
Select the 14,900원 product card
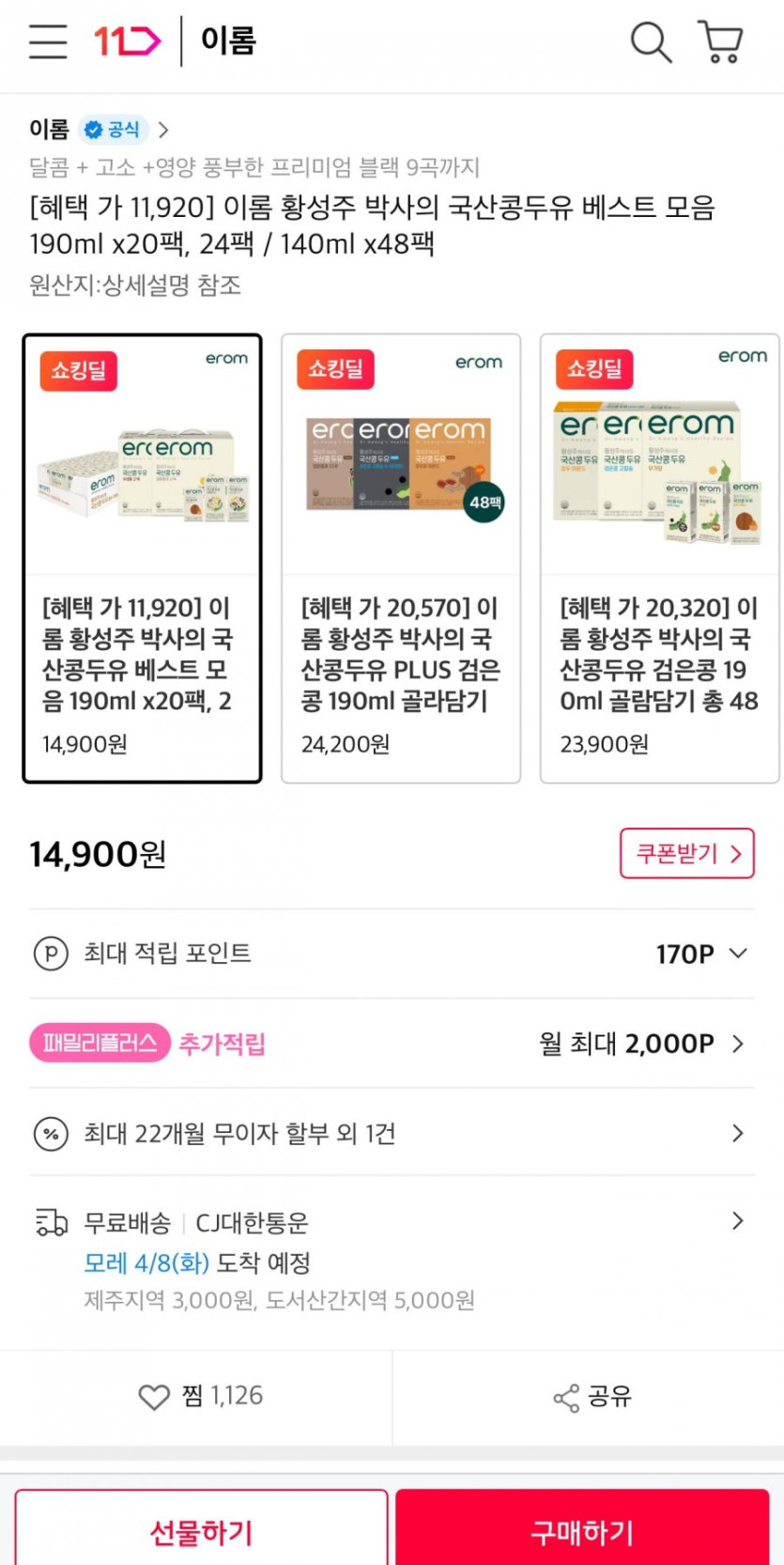pyautogui.click(x=142, y=558)
